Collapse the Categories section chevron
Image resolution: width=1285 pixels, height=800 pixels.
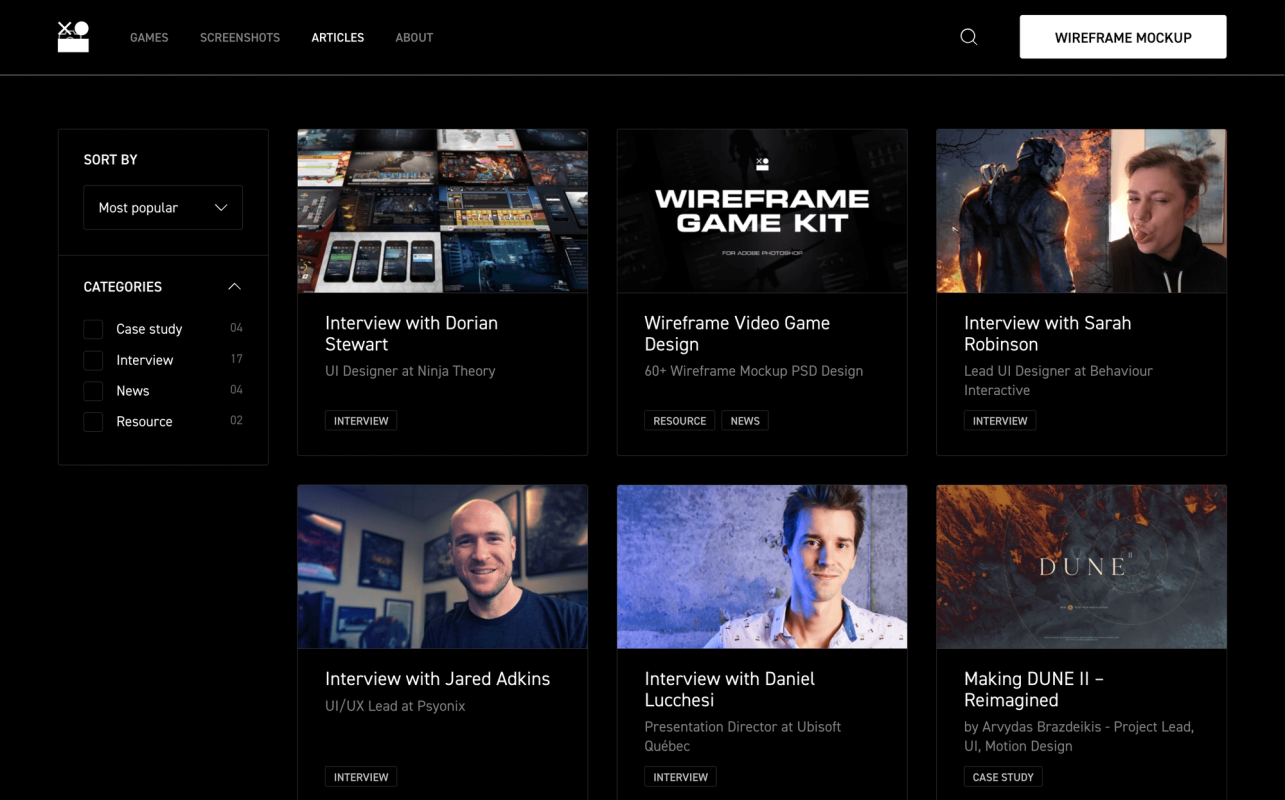click(234, 287)
